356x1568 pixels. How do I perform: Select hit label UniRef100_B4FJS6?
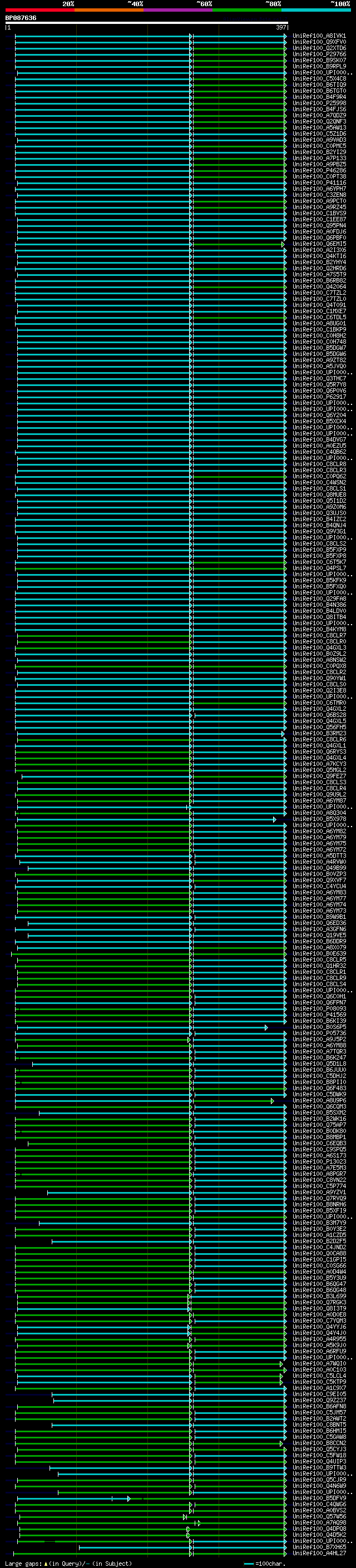319,110
